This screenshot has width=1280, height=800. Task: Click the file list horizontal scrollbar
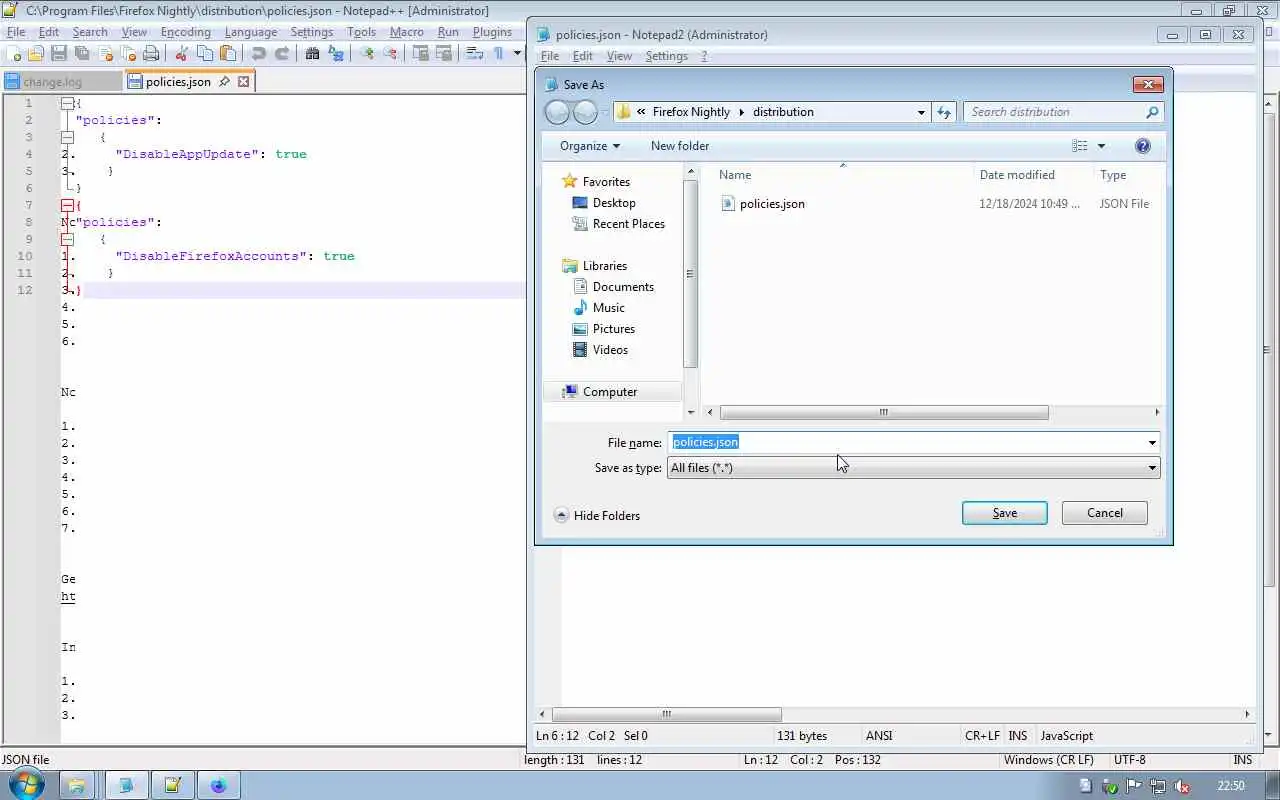[884, 412]
